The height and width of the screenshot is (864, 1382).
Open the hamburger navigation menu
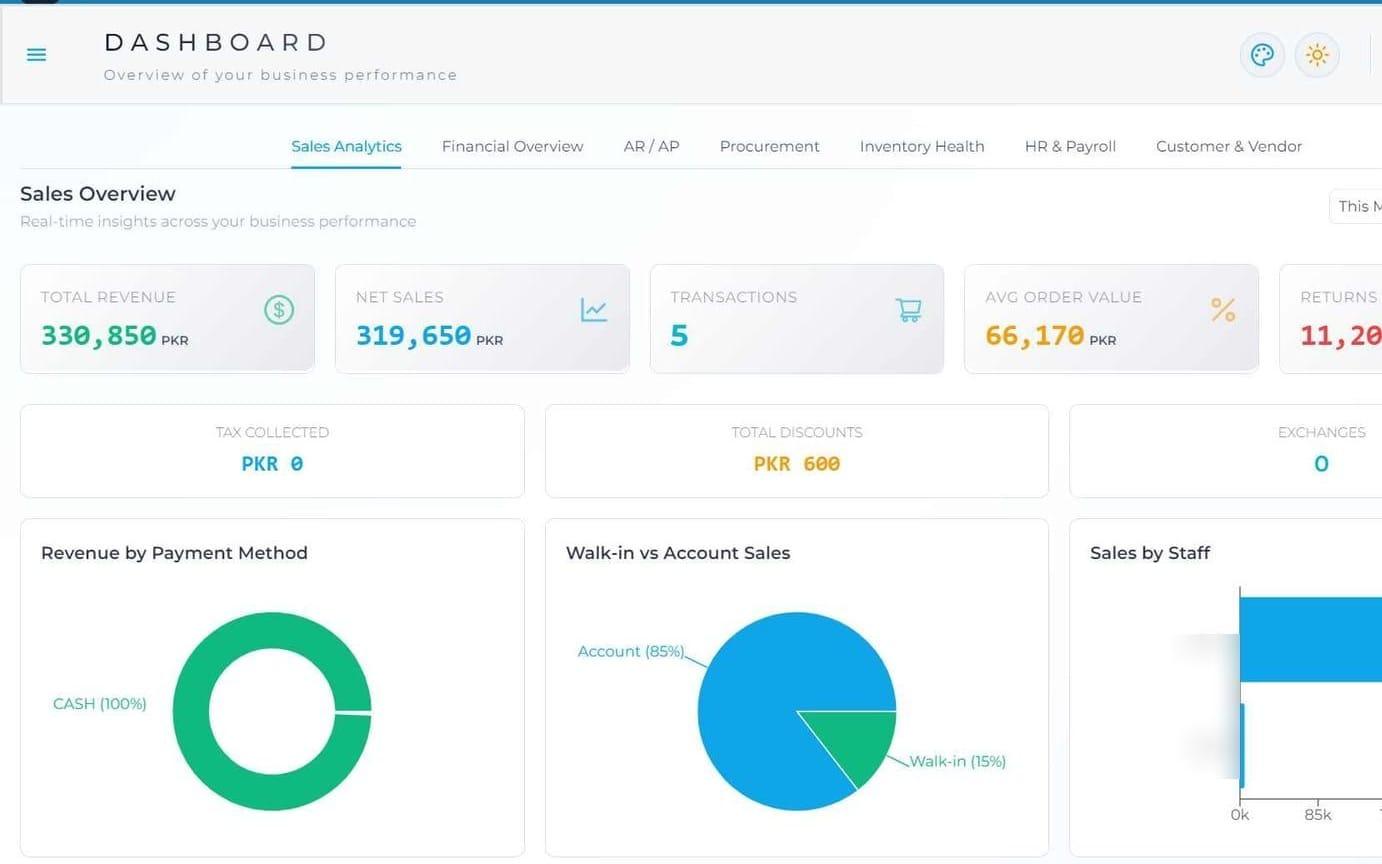point(36,55)
